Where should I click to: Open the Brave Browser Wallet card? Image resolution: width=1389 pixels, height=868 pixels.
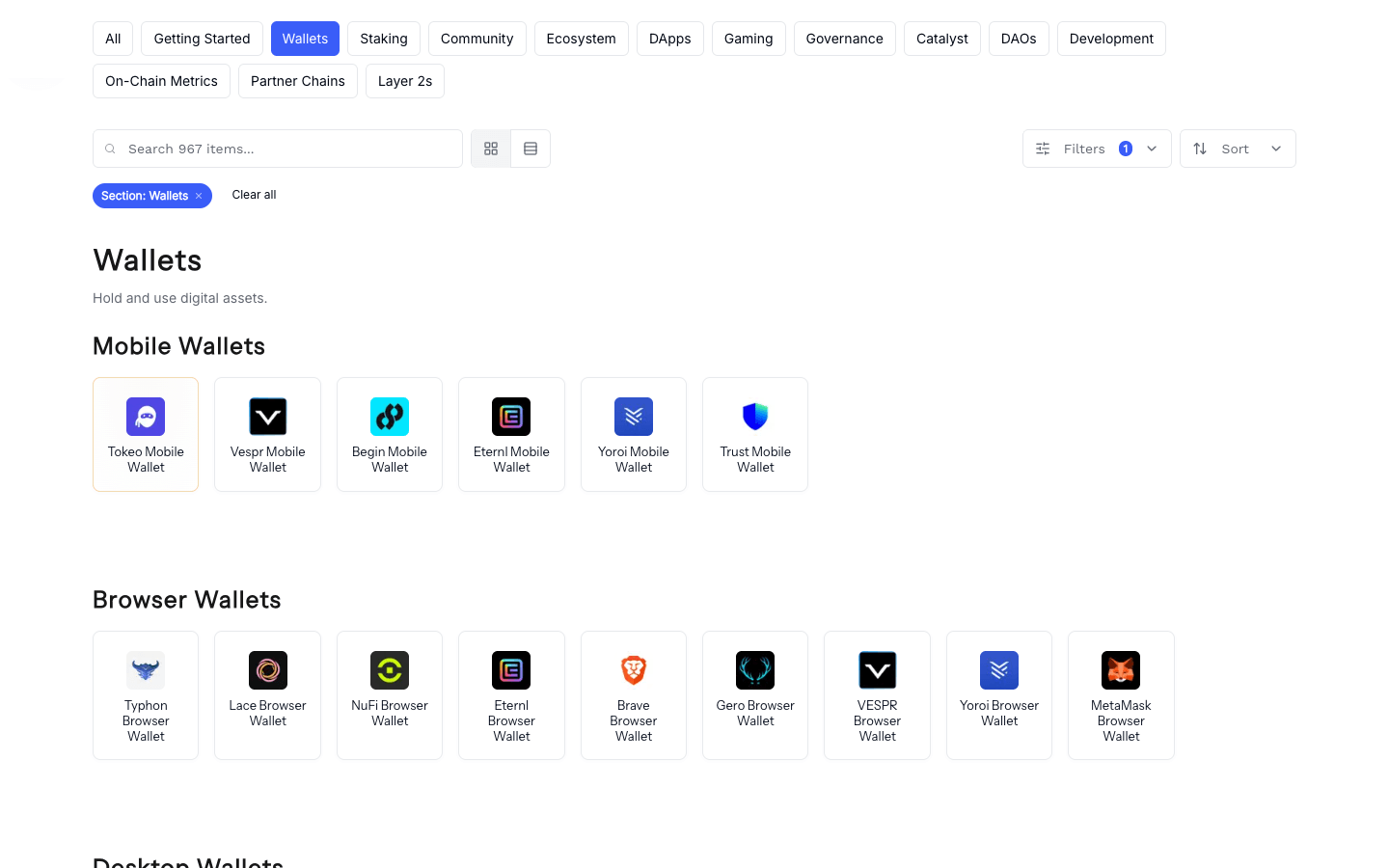[634, 694]
